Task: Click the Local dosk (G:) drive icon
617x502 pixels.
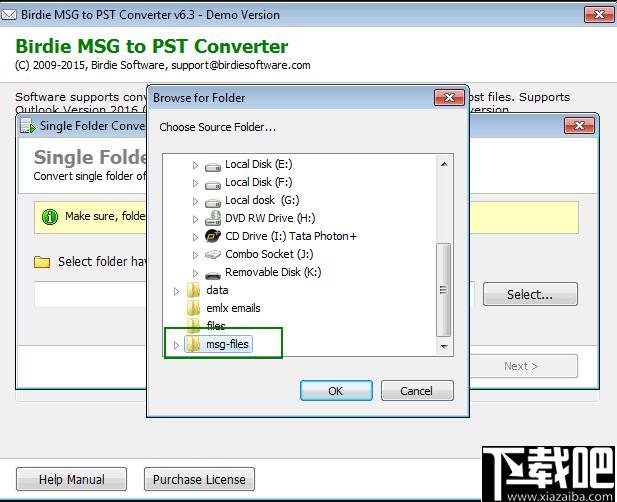Action: (x=213, y=202)
